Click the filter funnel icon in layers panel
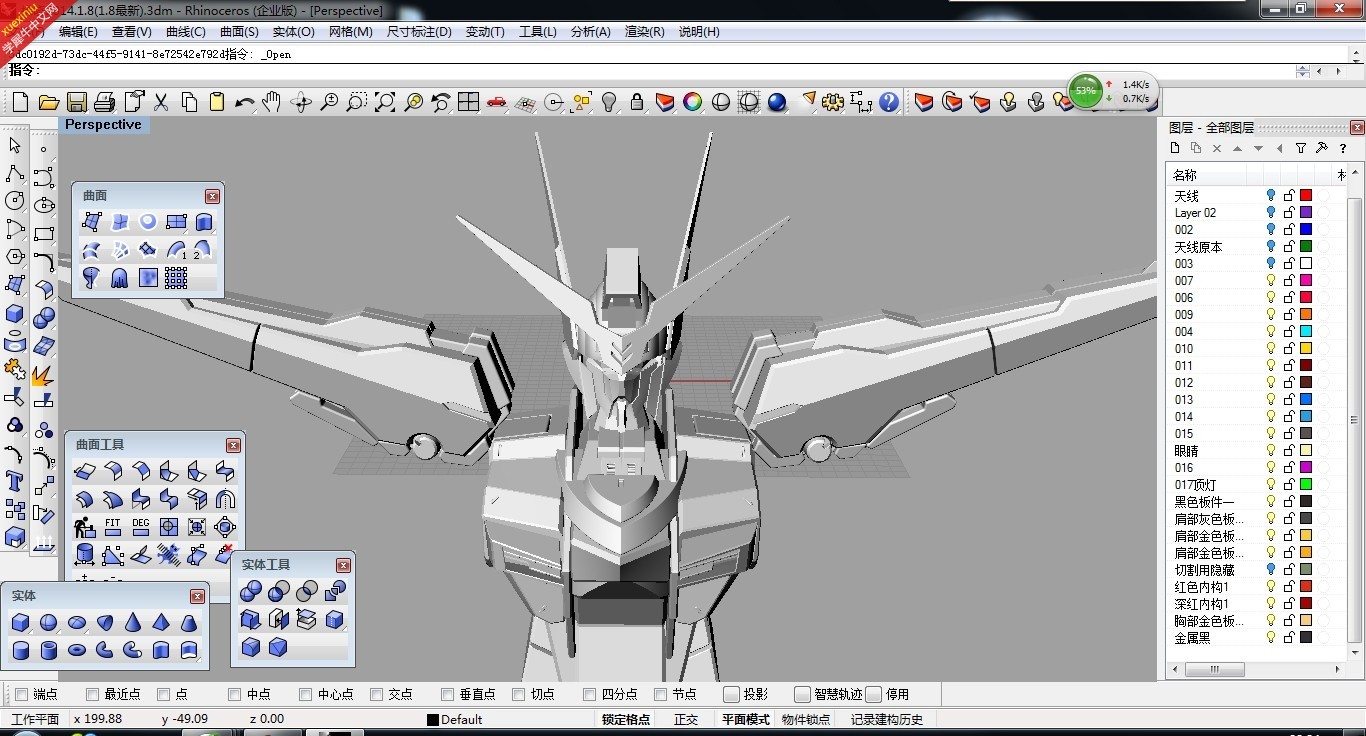This screenshot has width=1366, height=736. 1300,148
